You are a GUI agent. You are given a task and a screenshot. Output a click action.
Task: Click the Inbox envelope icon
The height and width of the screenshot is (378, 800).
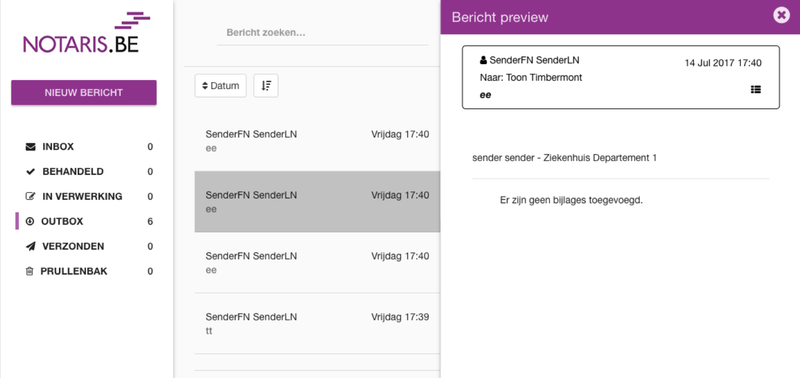tap(30, 147)
